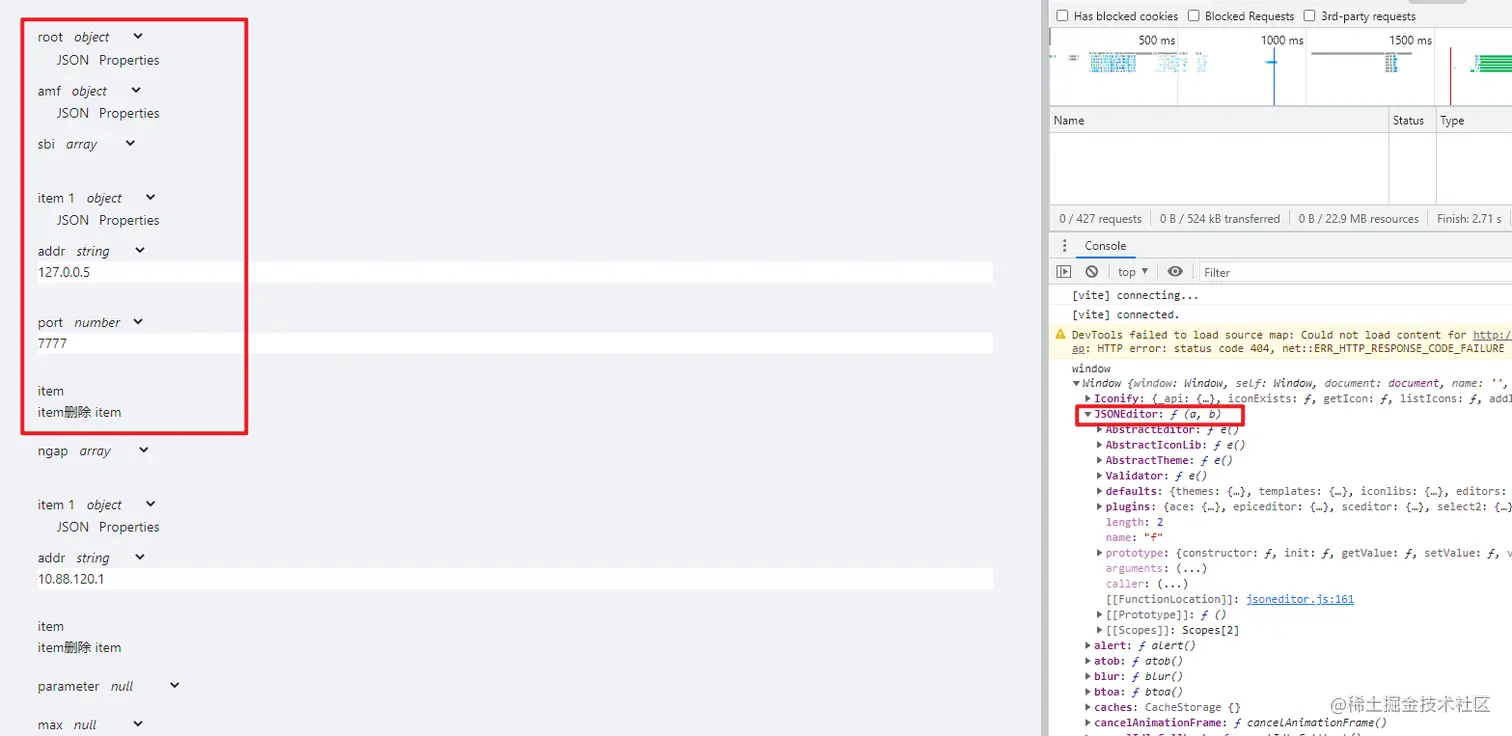Click the addr field containing 127.0.0.5

coord(515,272)
